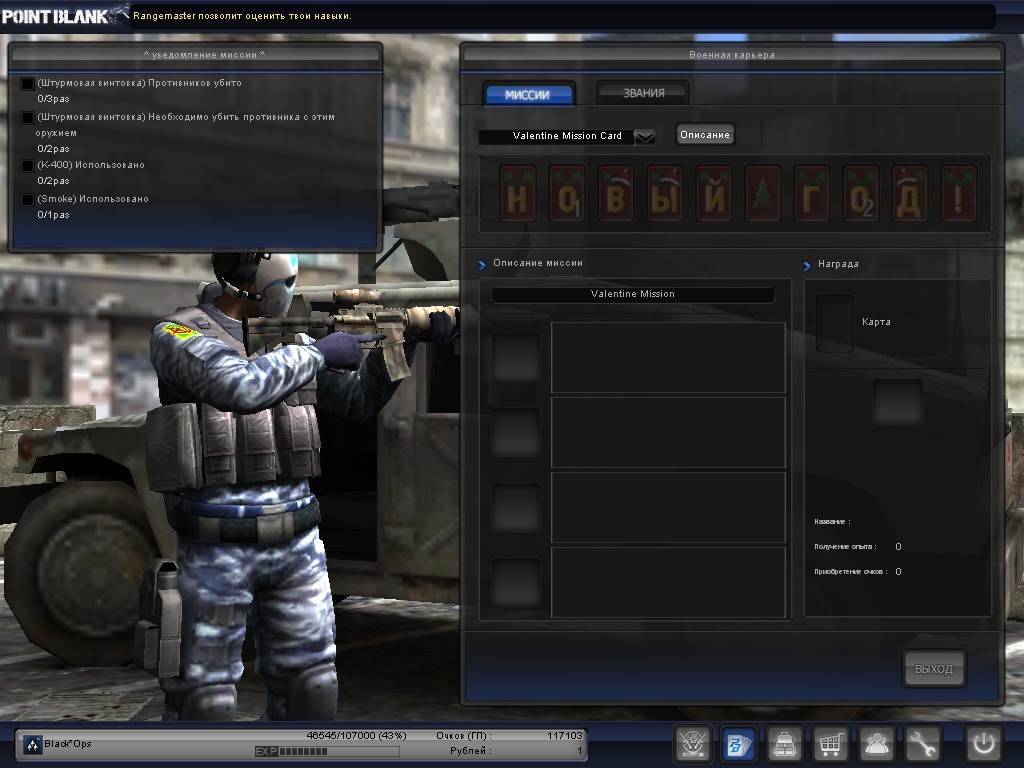
Task: Open the community friends icon
Action: 877,744
